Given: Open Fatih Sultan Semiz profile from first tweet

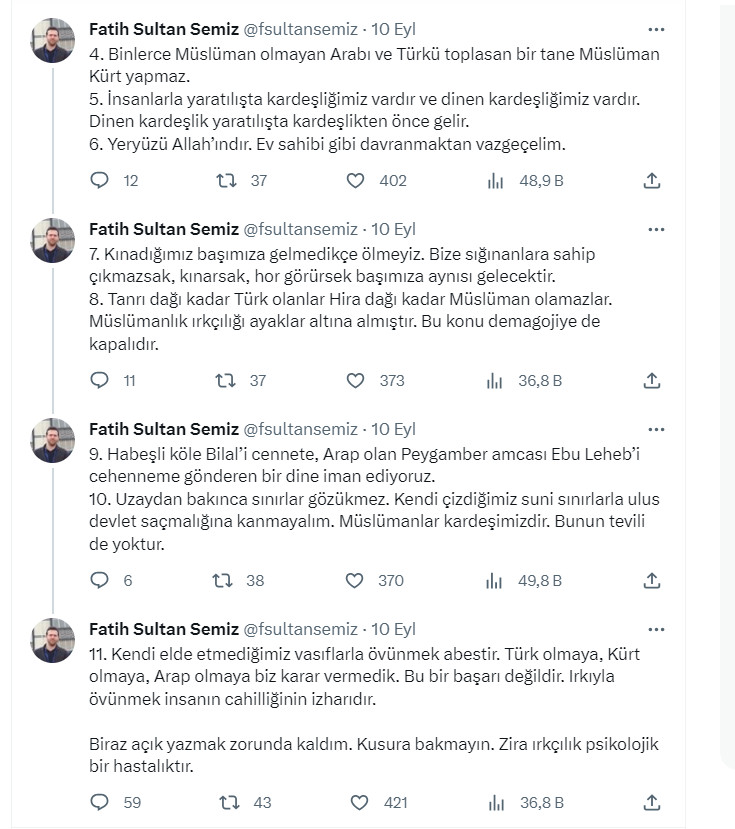Looking at the screenshot, I should pos(164,30).
